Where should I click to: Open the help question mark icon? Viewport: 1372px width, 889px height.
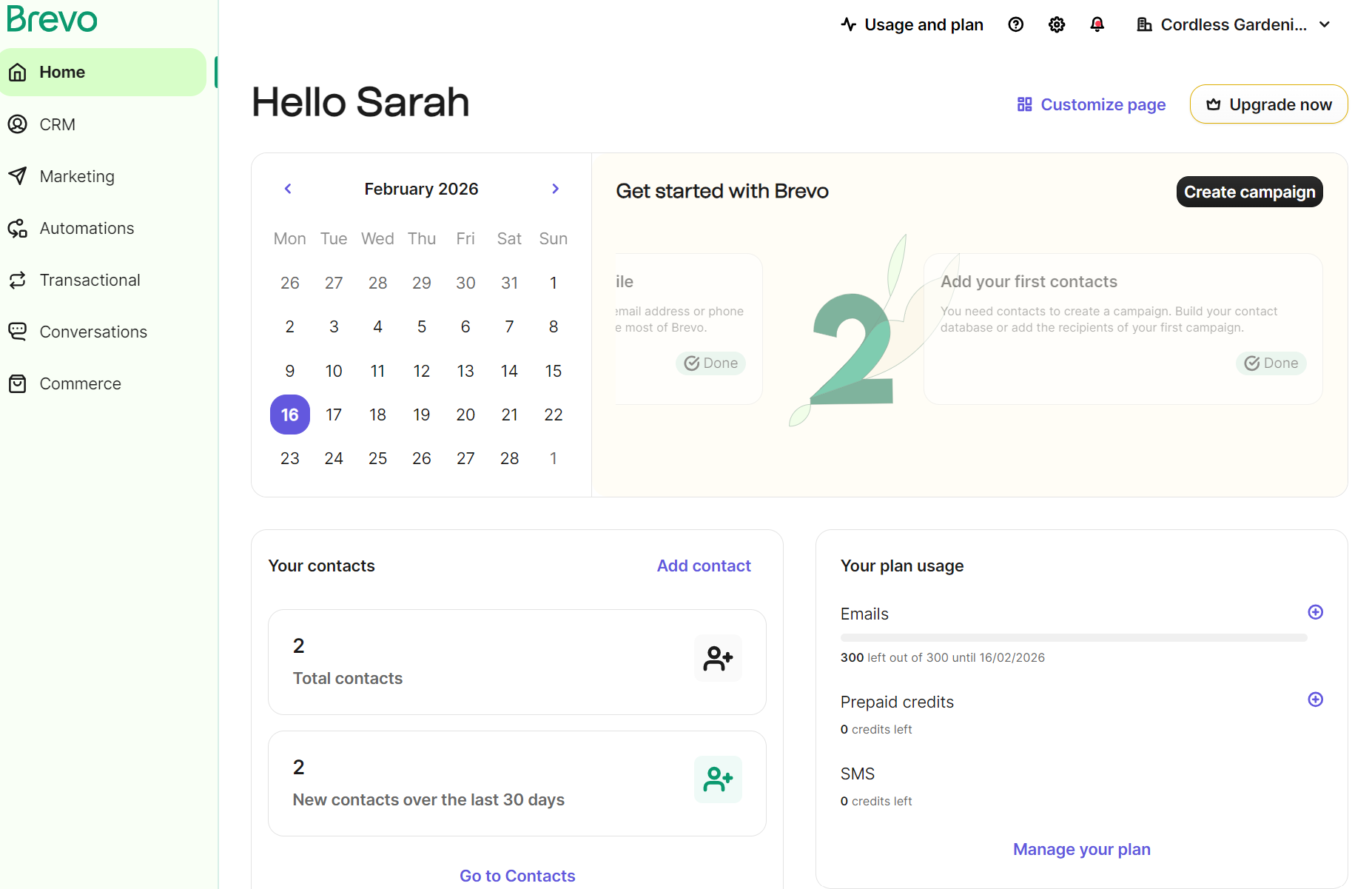coord(1015,24)
